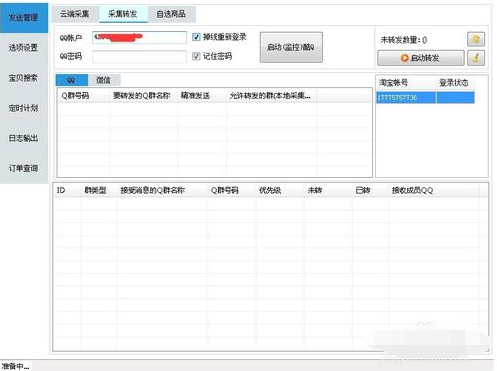Click the broom clear icon button
The height and width of the screenshot is (371, 497).
pyautogui.click(x=476, y=58)
